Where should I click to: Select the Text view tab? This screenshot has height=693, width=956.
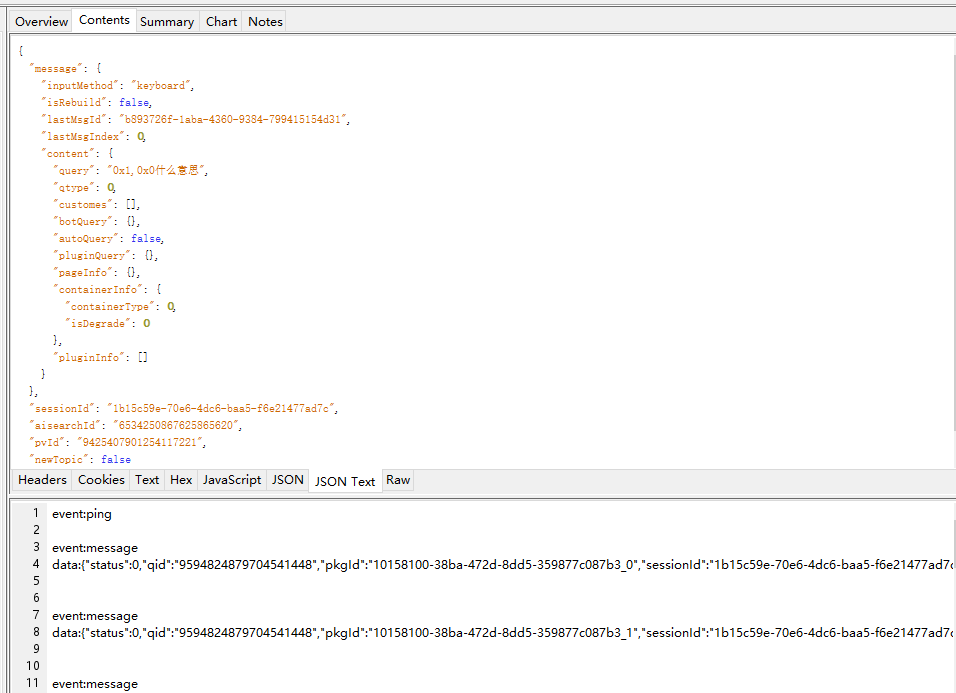pos(147,480)
